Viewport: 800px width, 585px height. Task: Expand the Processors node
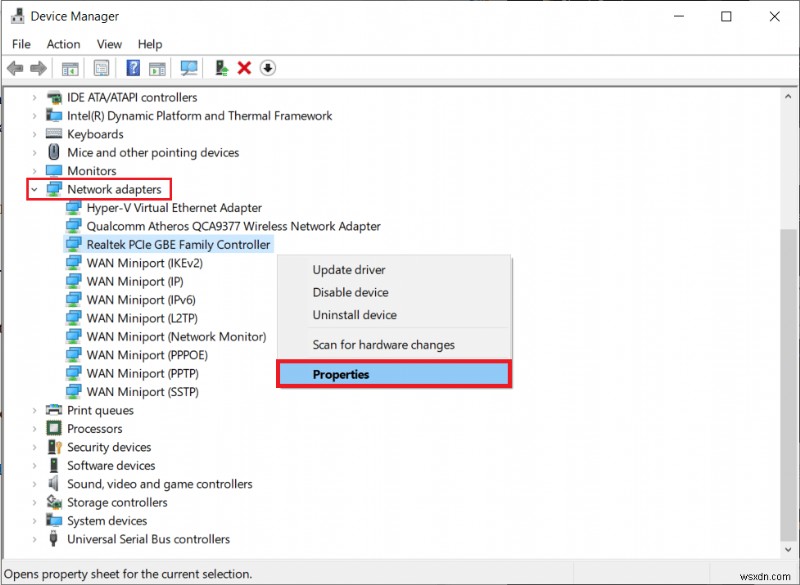tap(34, 429)
